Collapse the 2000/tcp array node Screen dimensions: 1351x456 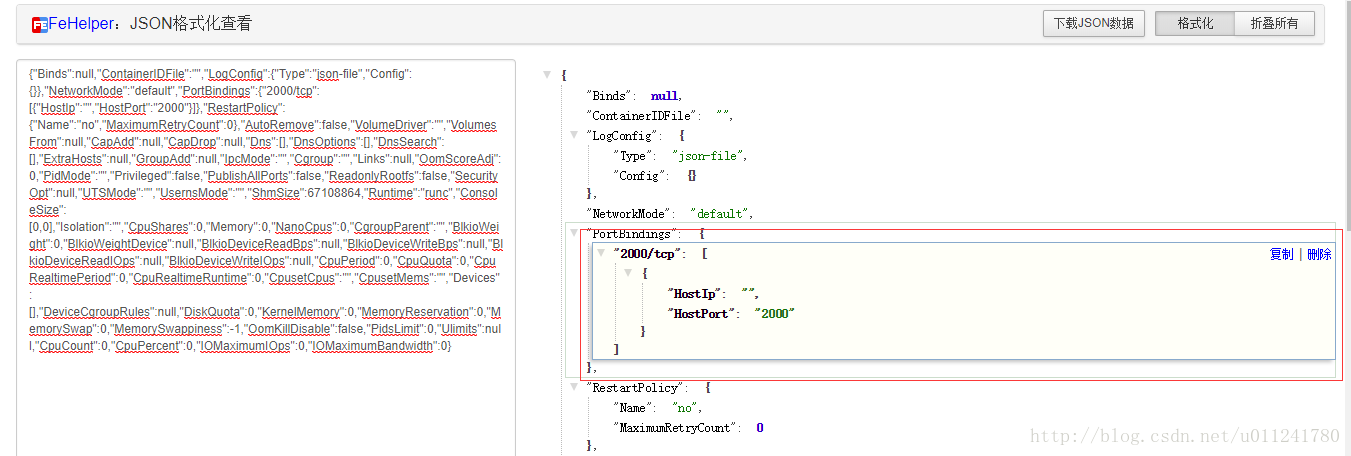coord(601,253)
